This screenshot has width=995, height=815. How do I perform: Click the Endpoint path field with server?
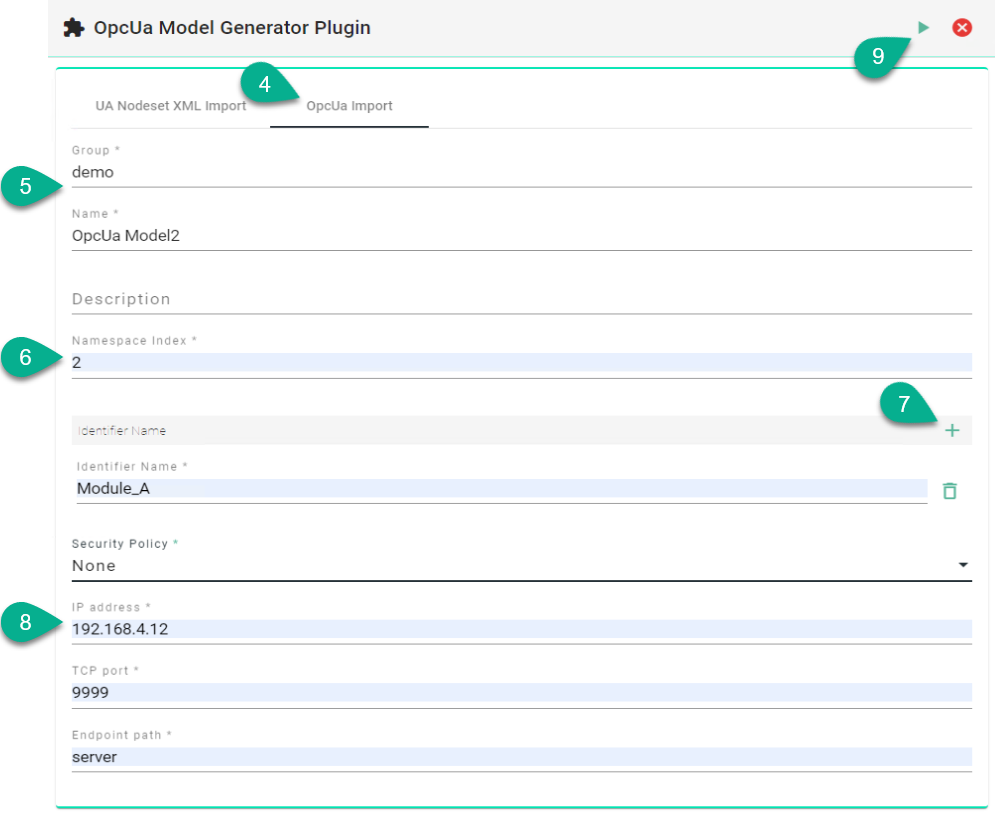click(x=520, y=757)
